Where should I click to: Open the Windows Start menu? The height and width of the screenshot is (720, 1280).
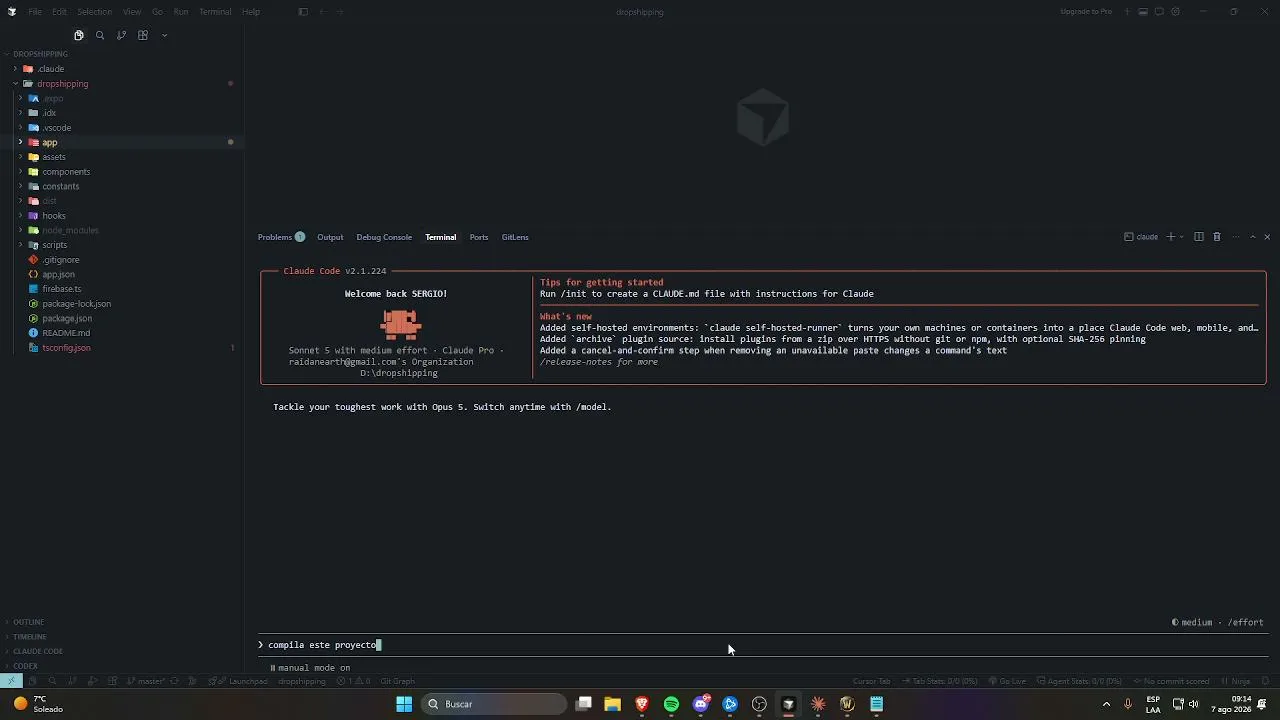coord(404,704)
